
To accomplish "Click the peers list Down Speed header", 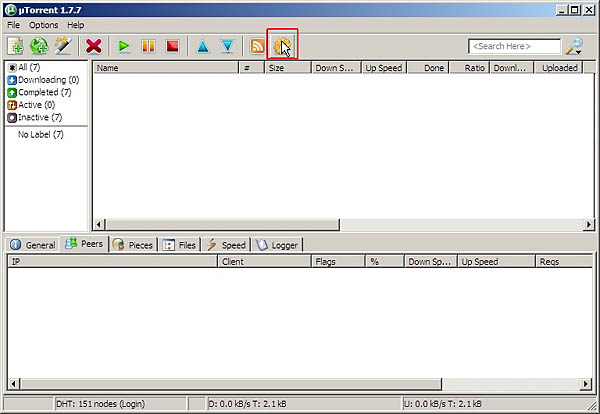I will point(431,261).
